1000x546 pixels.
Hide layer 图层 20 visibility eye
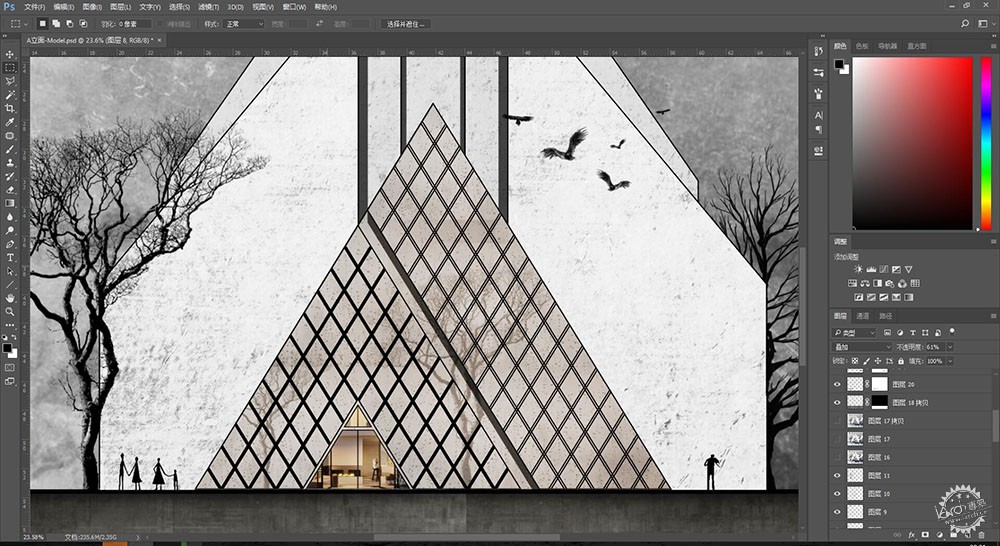point(837,384)
